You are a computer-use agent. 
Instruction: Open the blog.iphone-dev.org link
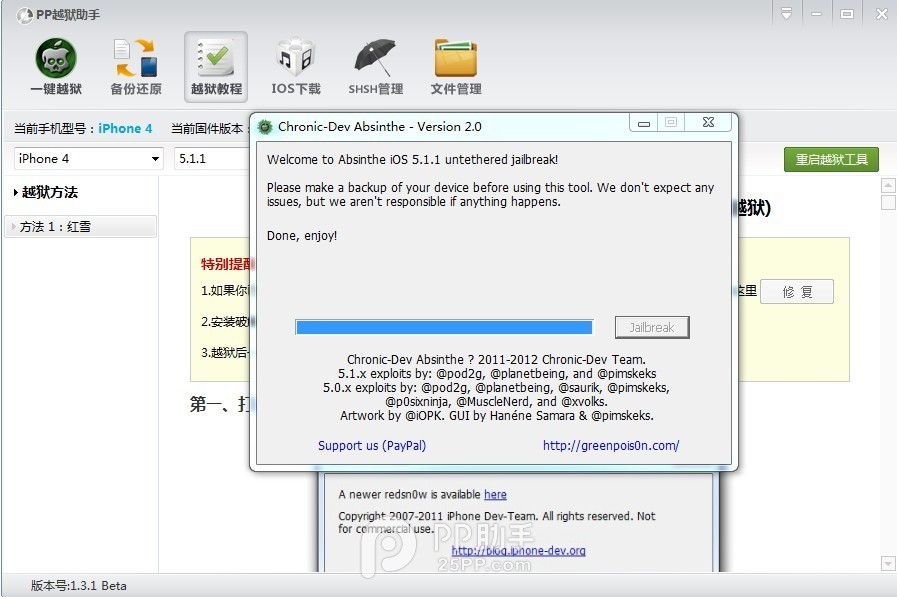coord(518,551)
